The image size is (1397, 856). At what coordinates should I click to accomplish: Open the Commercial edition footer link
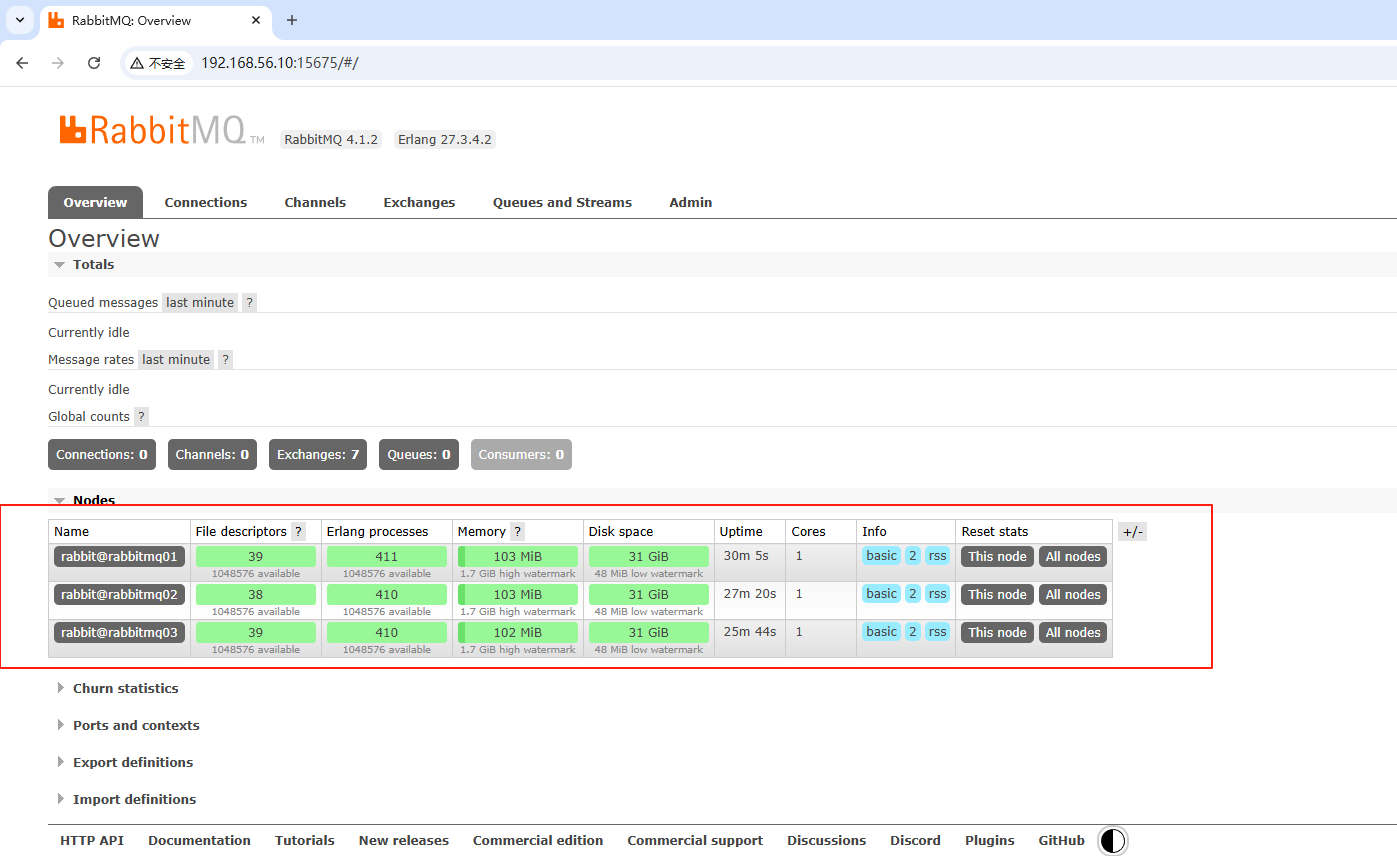[538, 841]
